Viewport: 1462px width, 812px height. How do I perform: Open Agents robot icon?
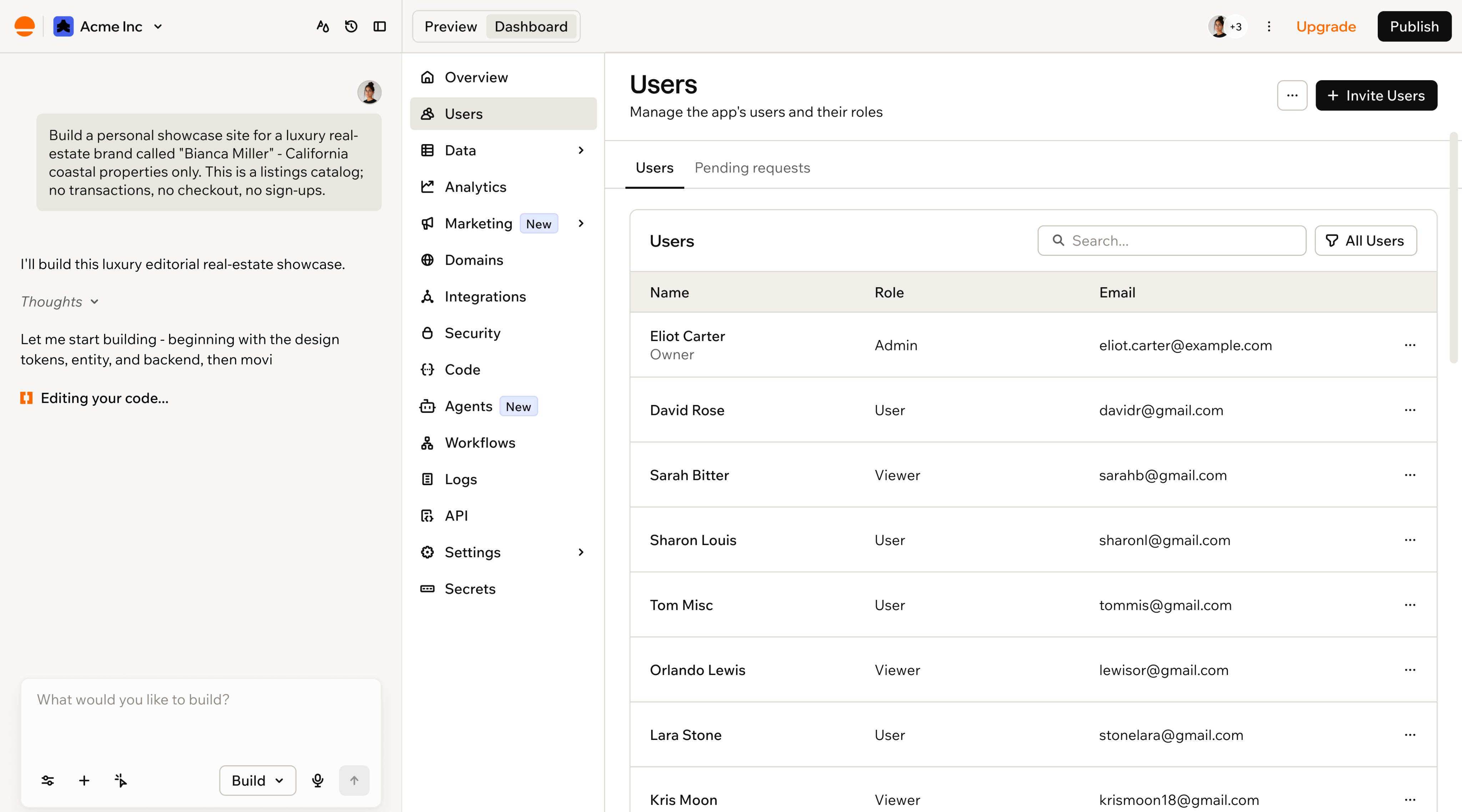point(427,406)
